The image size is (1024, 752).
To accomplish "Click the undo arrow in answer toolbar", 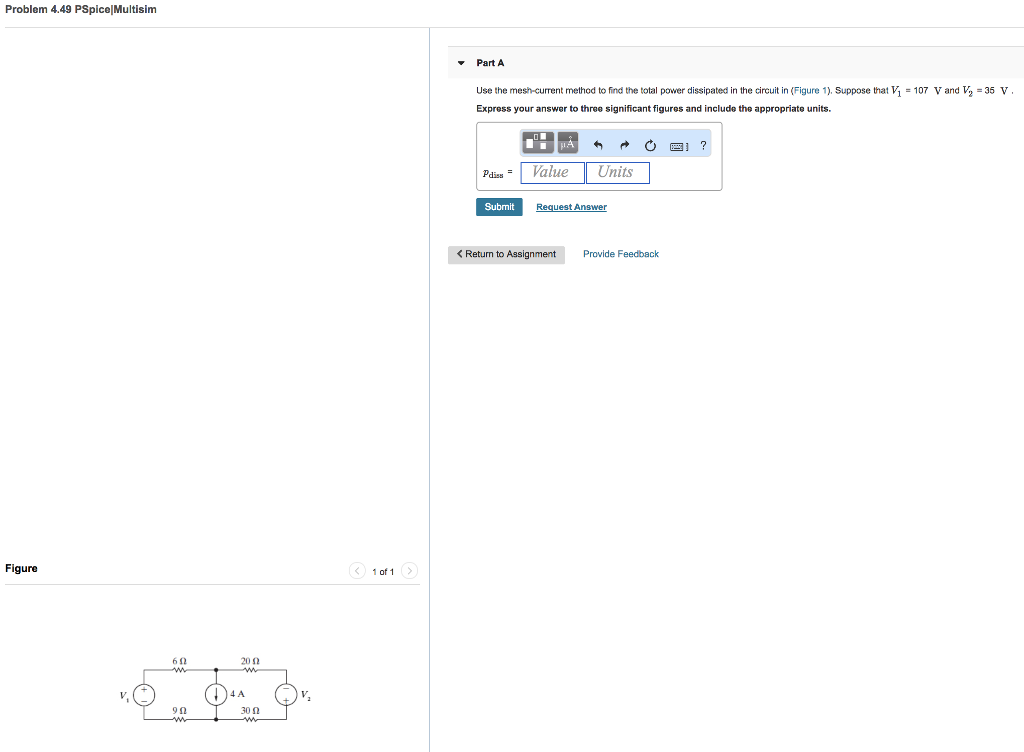I will click(597, 145).
